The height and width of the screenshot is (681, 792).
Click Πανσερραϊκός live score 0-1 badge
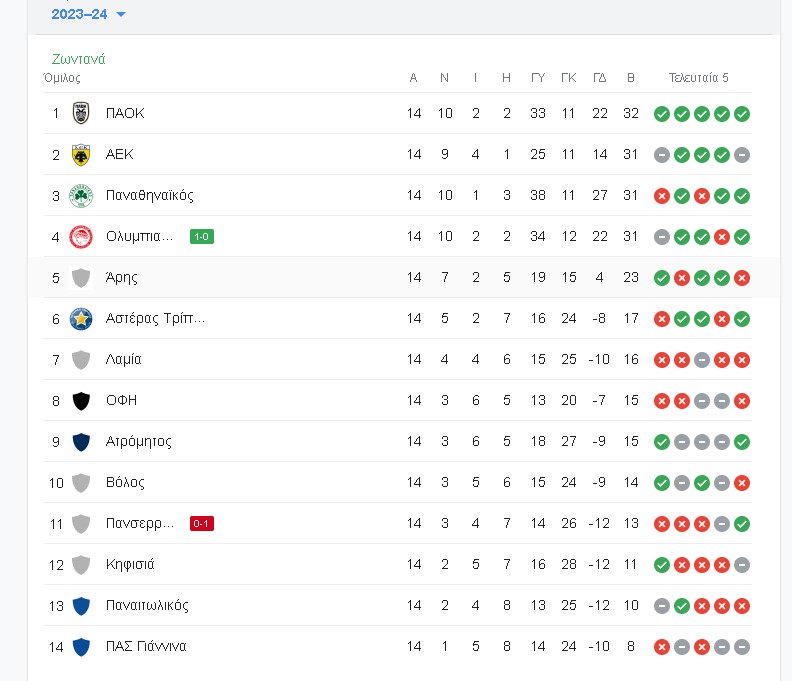pyautogui.click(x=202, y=523)
